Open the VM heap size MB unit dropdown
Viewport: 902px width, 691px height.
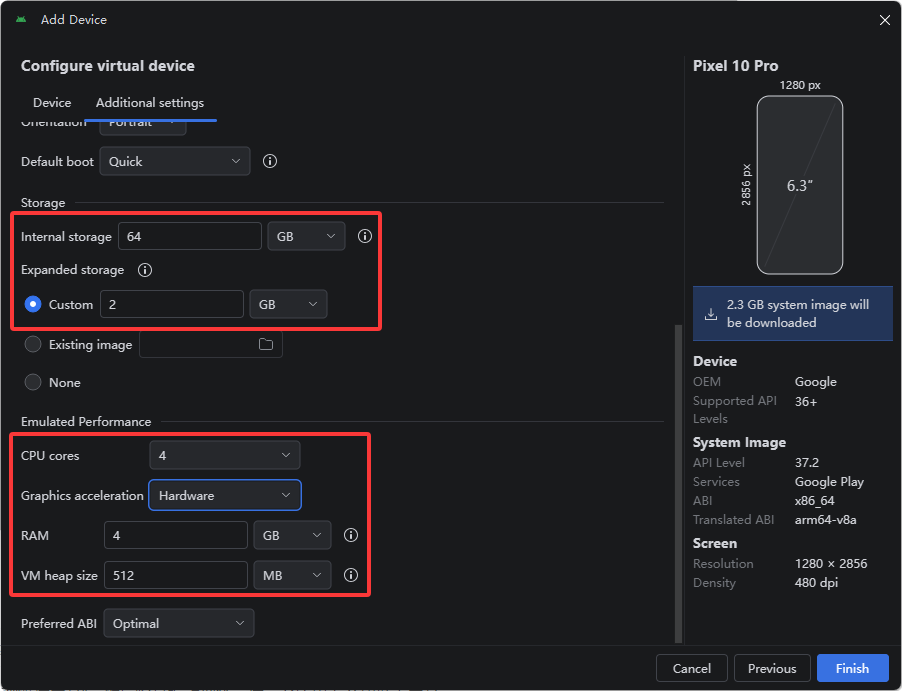click(x=292, y=575)
